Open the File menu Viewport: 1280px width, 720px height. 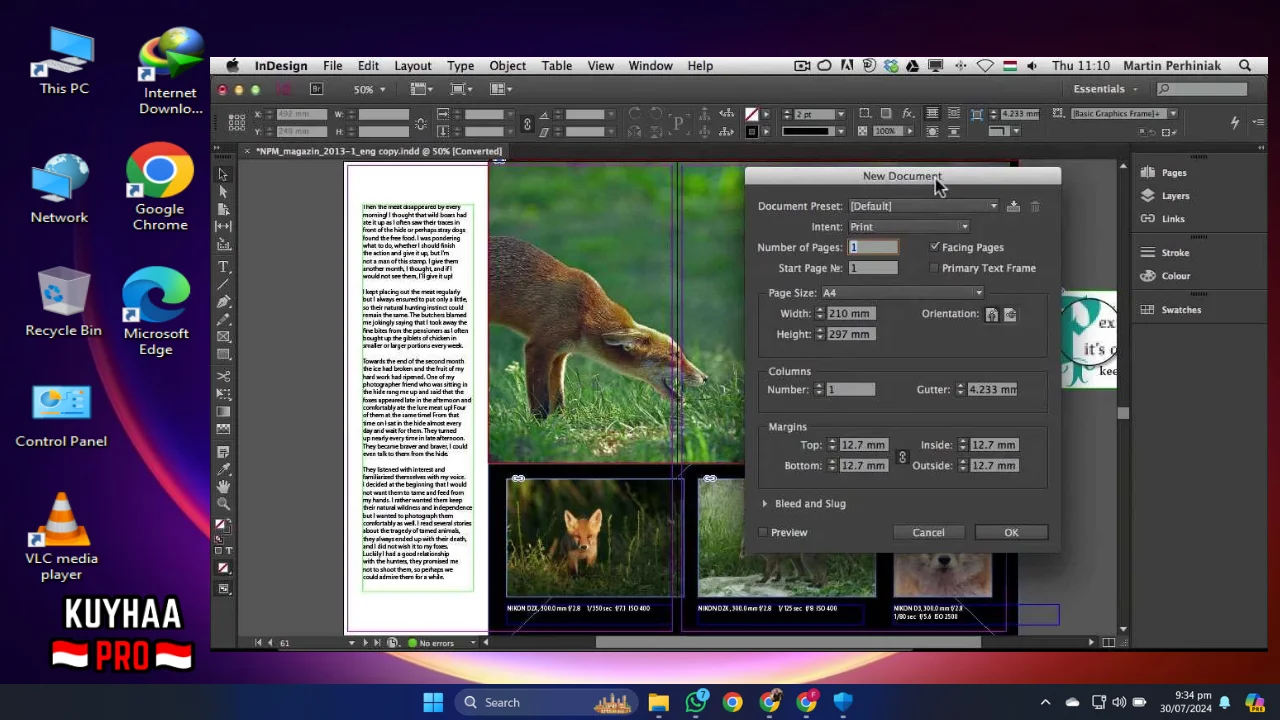(332, 66)
